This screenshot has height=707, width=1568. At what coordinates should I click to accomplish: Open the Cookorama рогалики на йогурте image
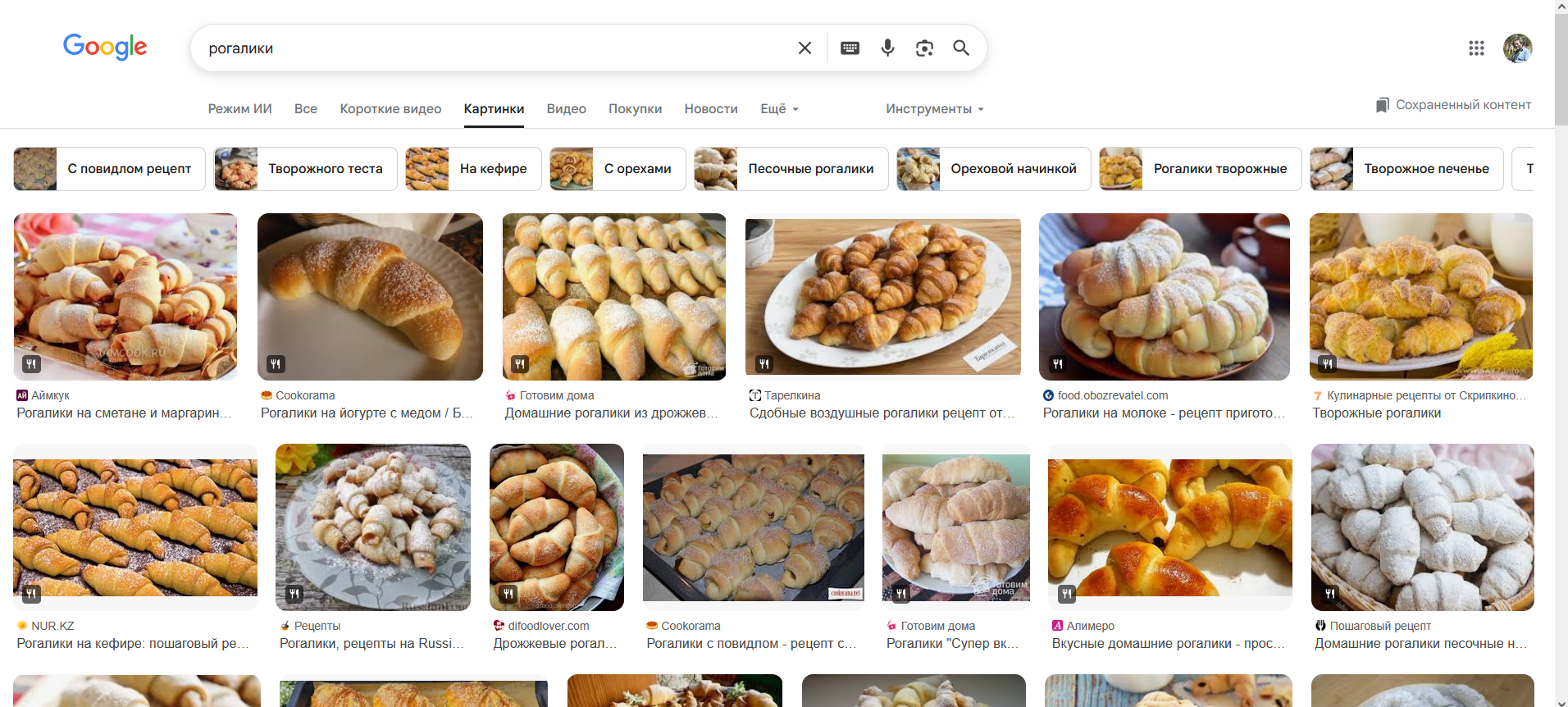[x=370, y=297]
